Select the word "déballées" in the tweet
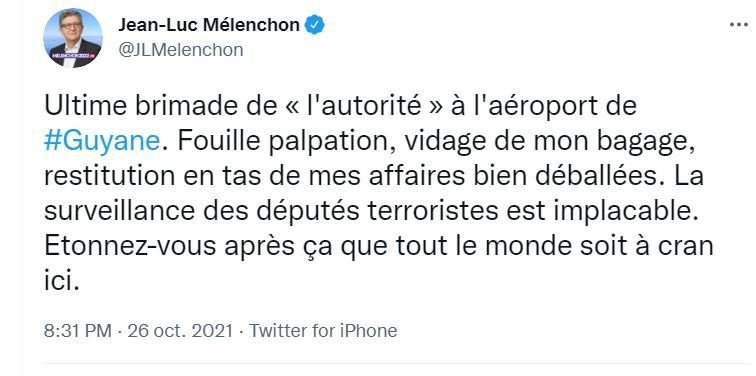 (602, 176)
